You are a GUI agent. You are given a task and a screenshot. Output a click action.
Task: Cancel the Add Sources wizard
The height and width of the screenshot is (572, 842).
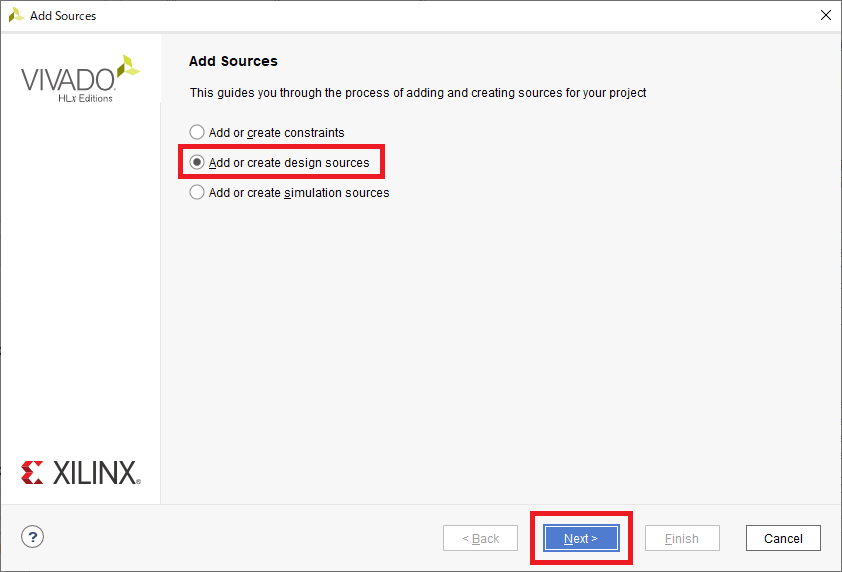point(783,538)
